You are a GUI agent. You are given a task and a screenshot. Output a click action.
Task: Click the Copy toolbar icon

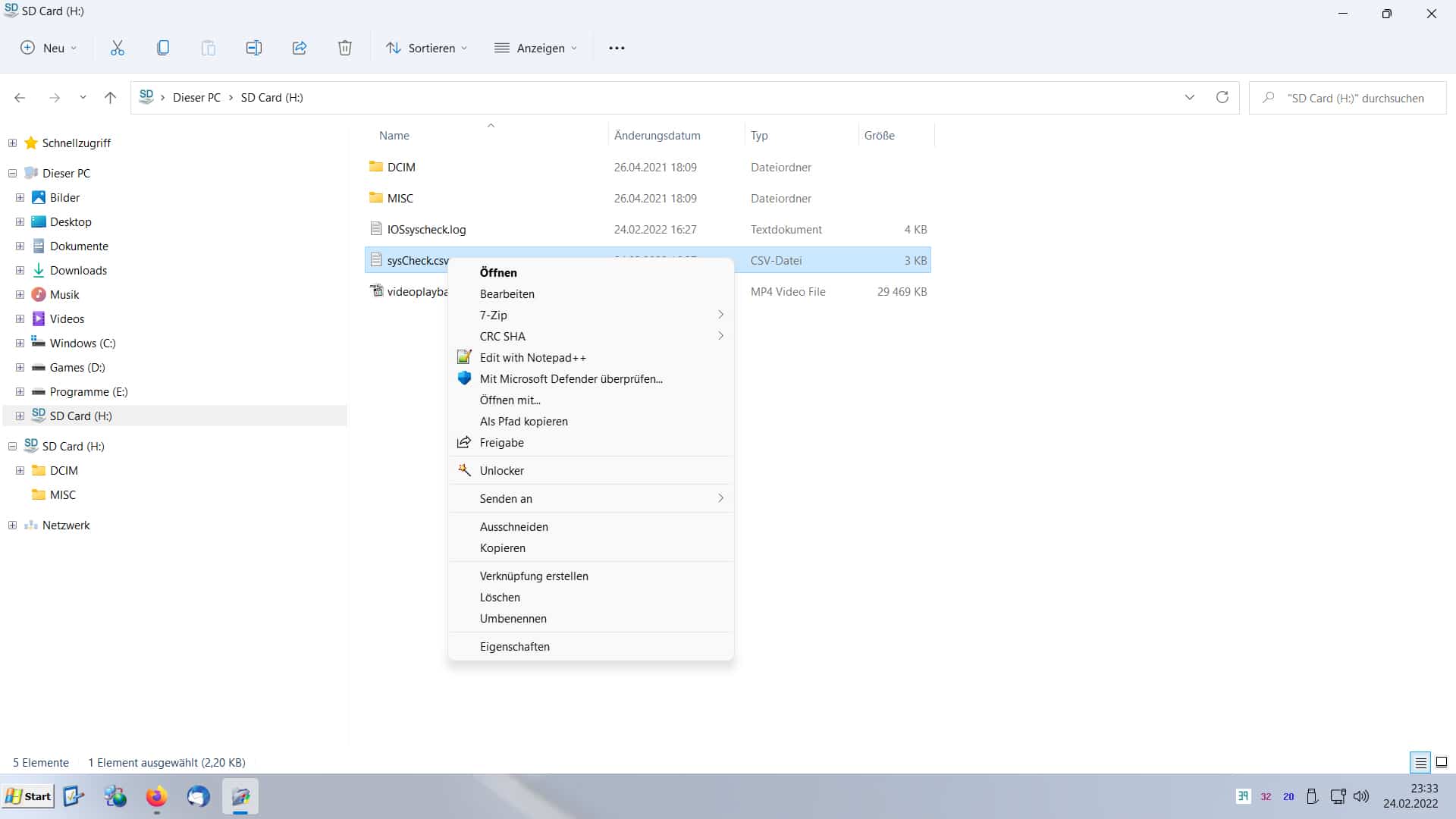click(x=162, y=48)
